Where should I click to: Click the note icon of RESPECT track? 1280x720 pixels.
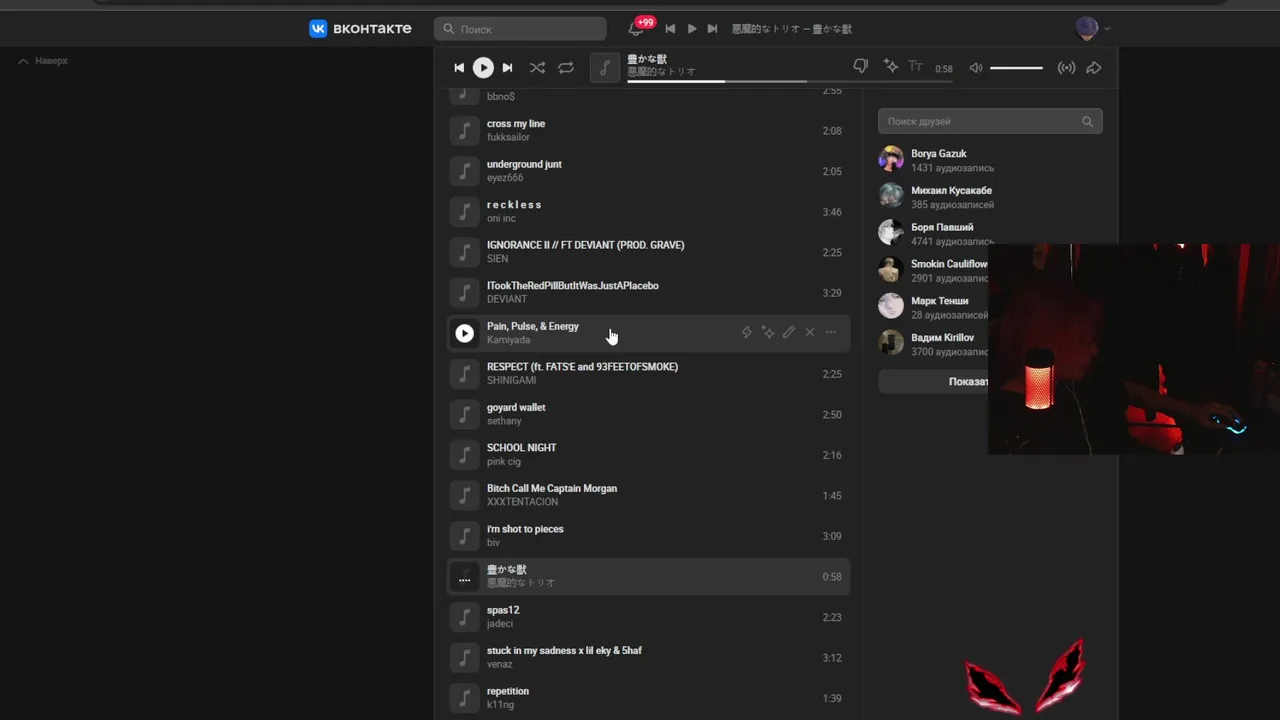[x=464, y=373]
